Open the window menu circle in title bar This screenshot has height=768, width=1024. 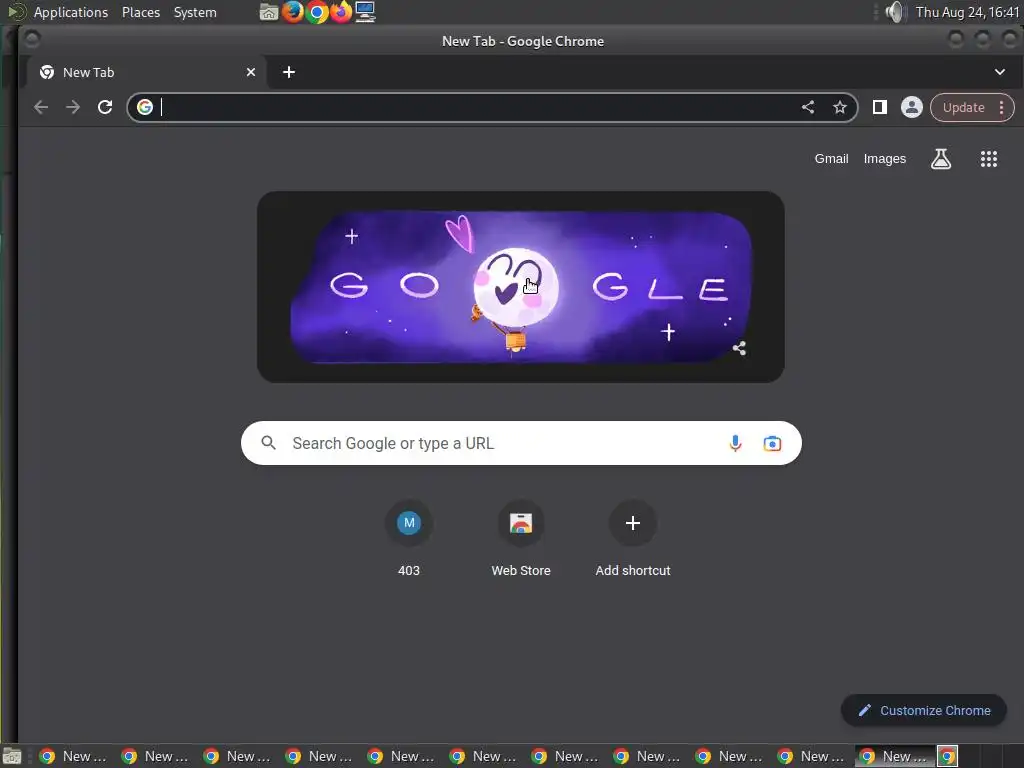[x=31, y=40]
